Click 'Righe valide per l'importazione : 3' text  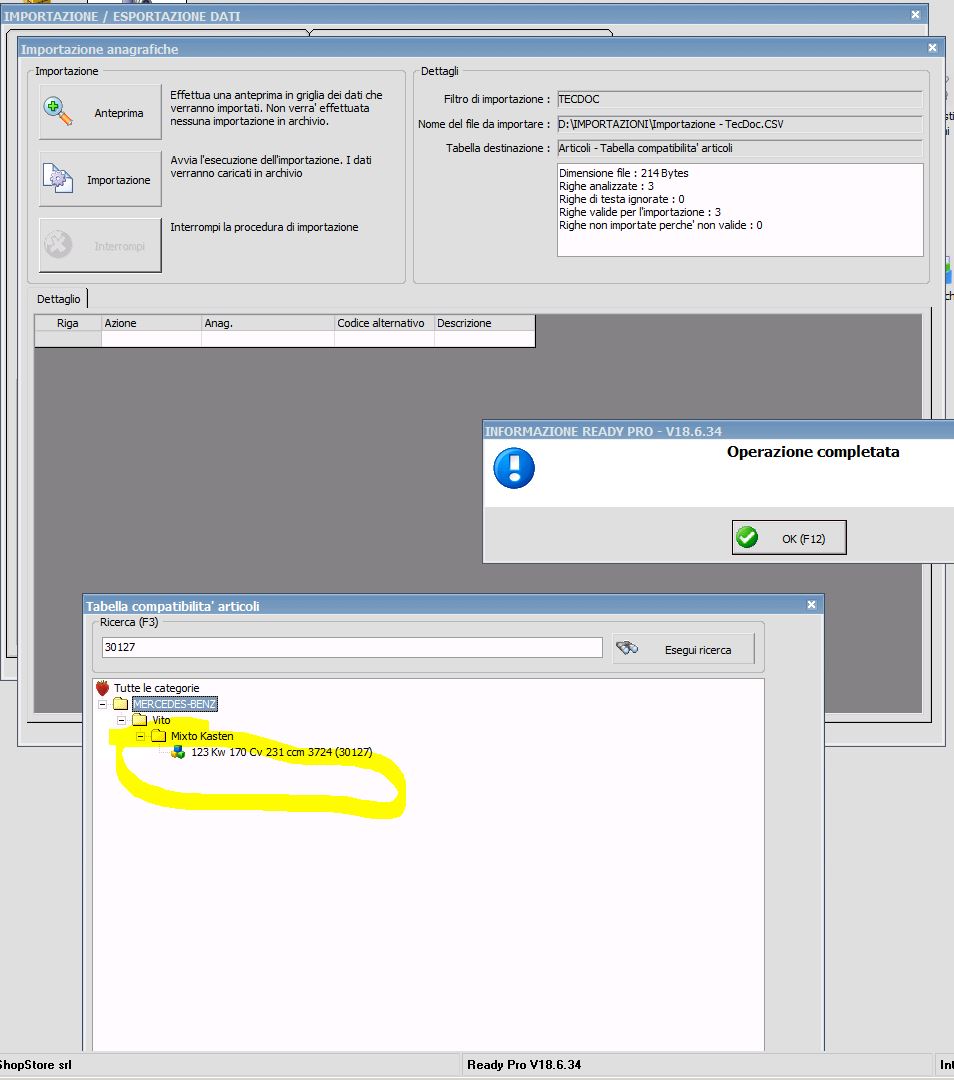639,212
